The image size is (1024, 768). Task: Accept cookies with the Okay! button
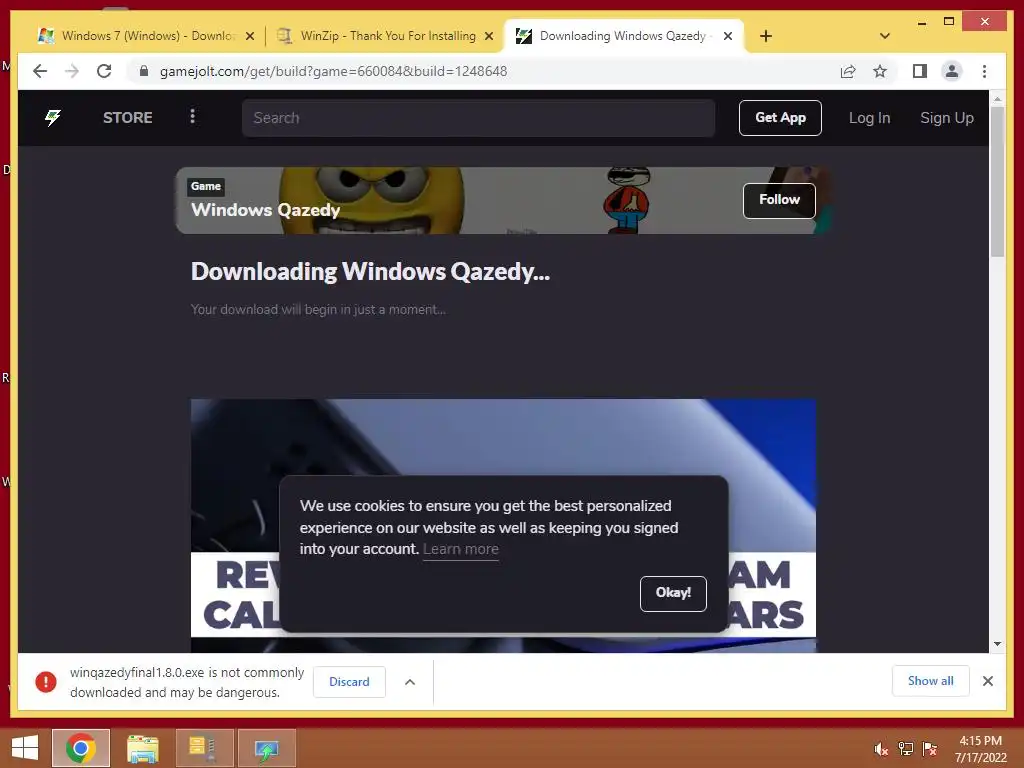[x=673, y=593]
